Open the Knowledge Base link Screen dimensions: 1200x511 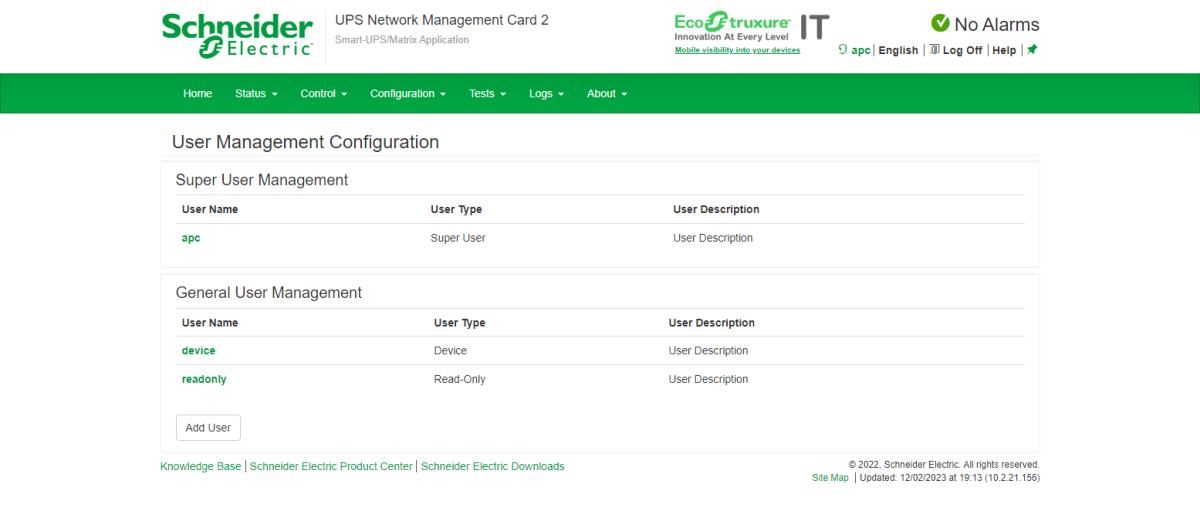(x=200, y=466)
